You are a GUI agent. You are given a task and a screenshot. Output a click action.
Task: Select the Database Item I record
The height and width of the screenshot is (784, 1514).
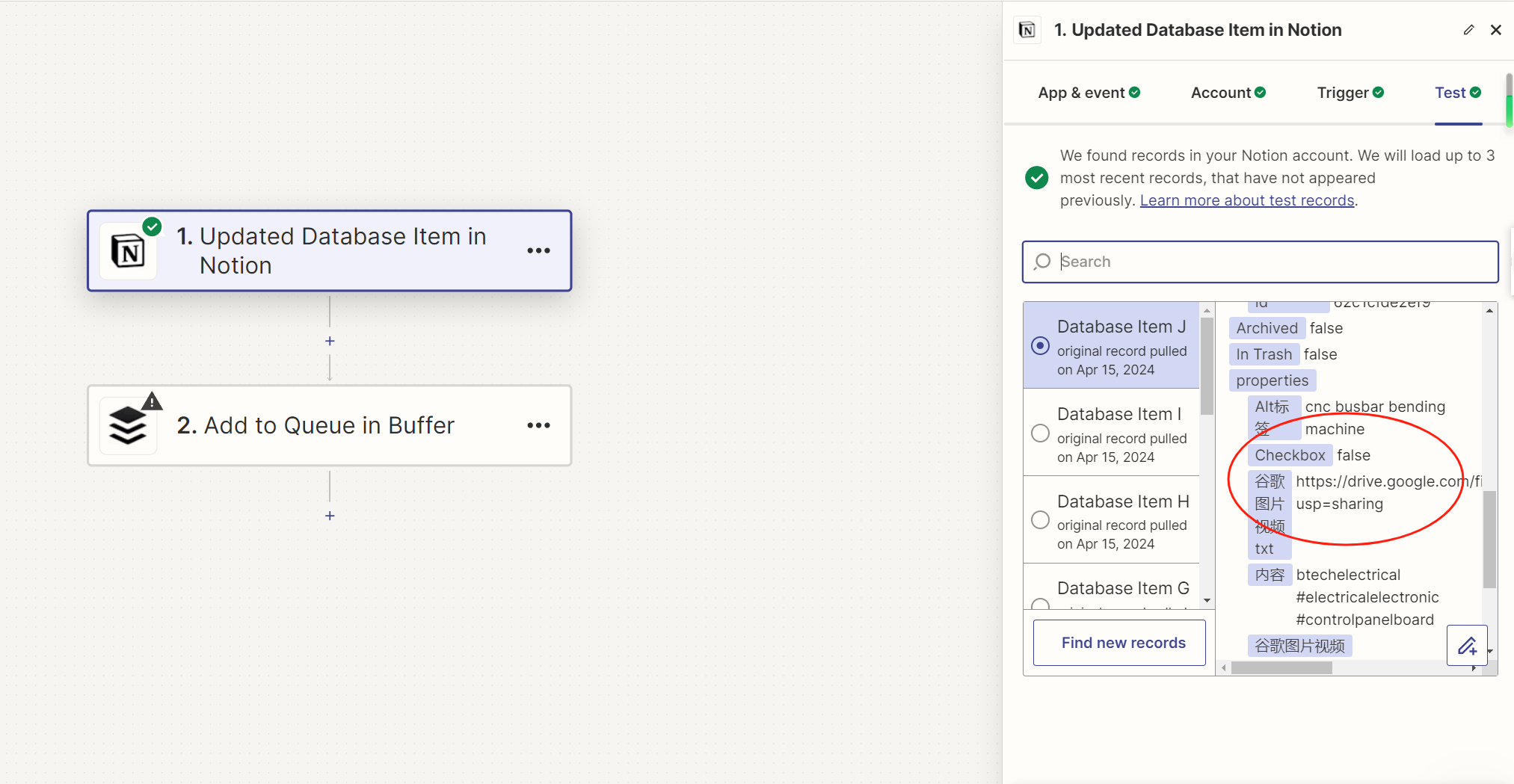pos(1111,433)
